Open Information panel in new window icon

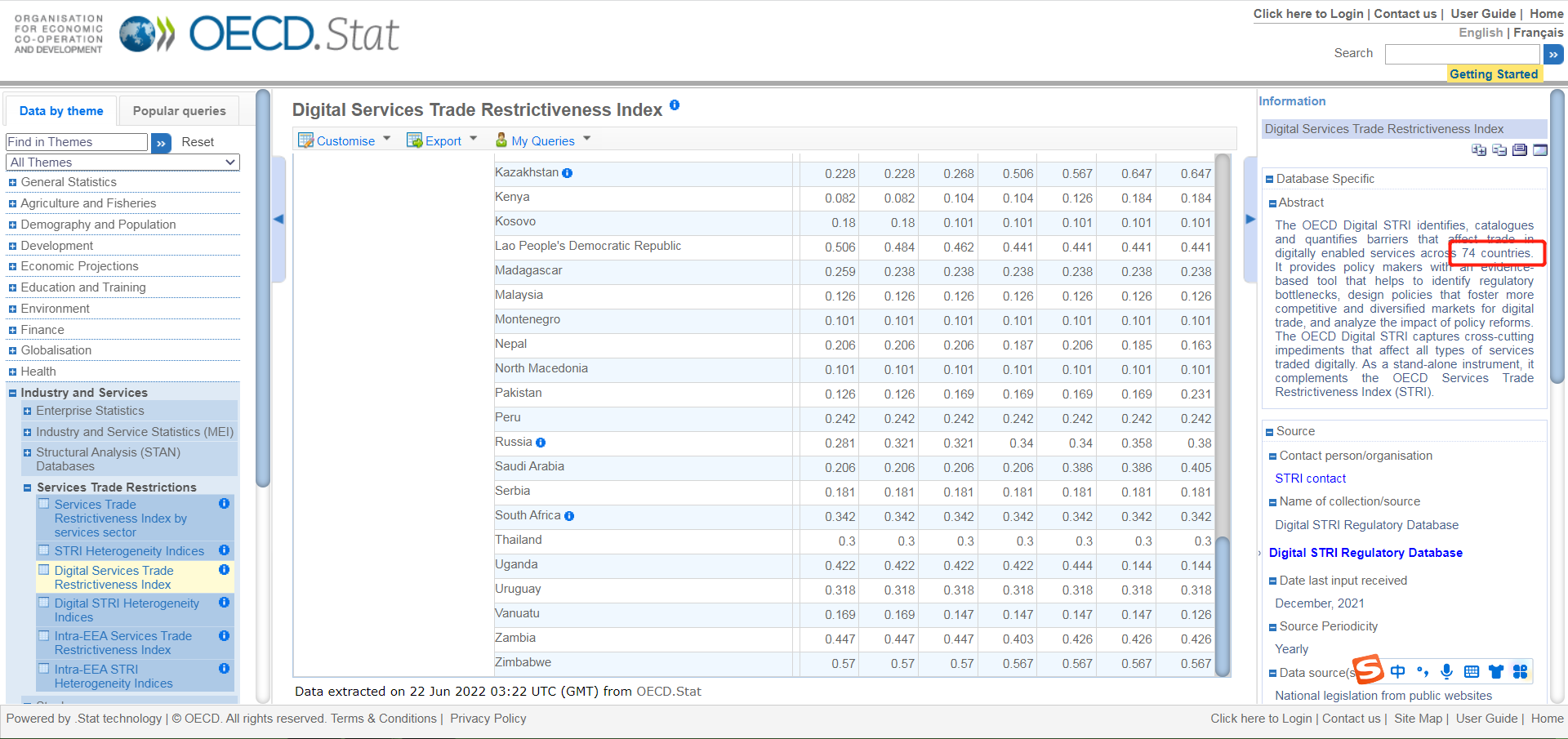[1539, 149]
